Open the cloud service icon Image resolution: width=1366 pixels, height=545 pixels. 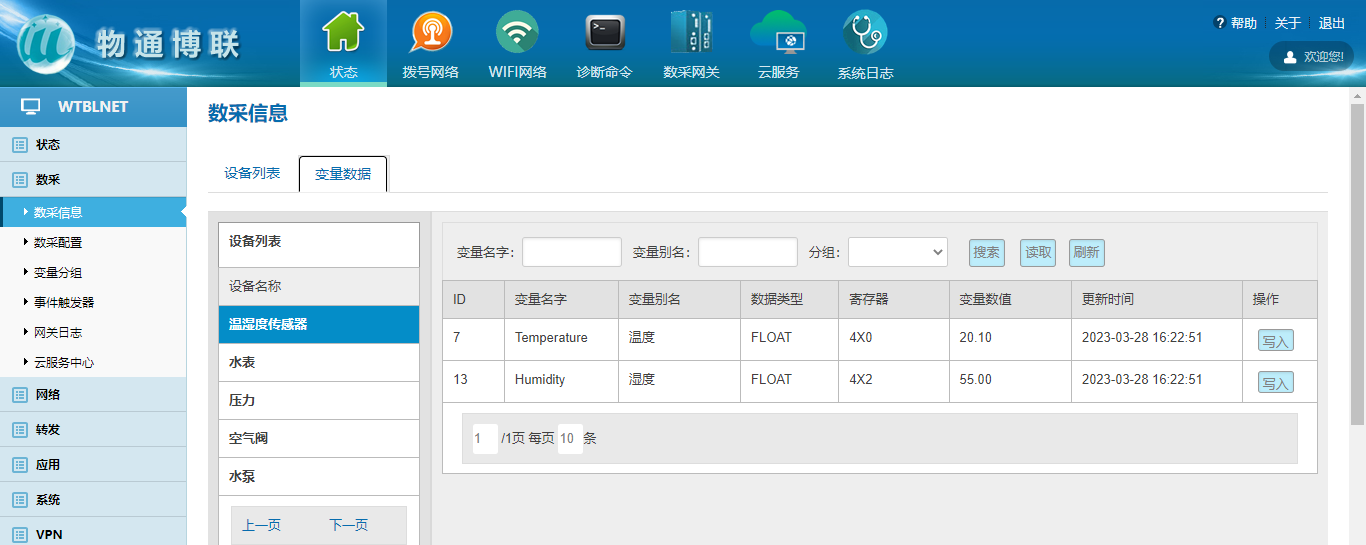778,34
